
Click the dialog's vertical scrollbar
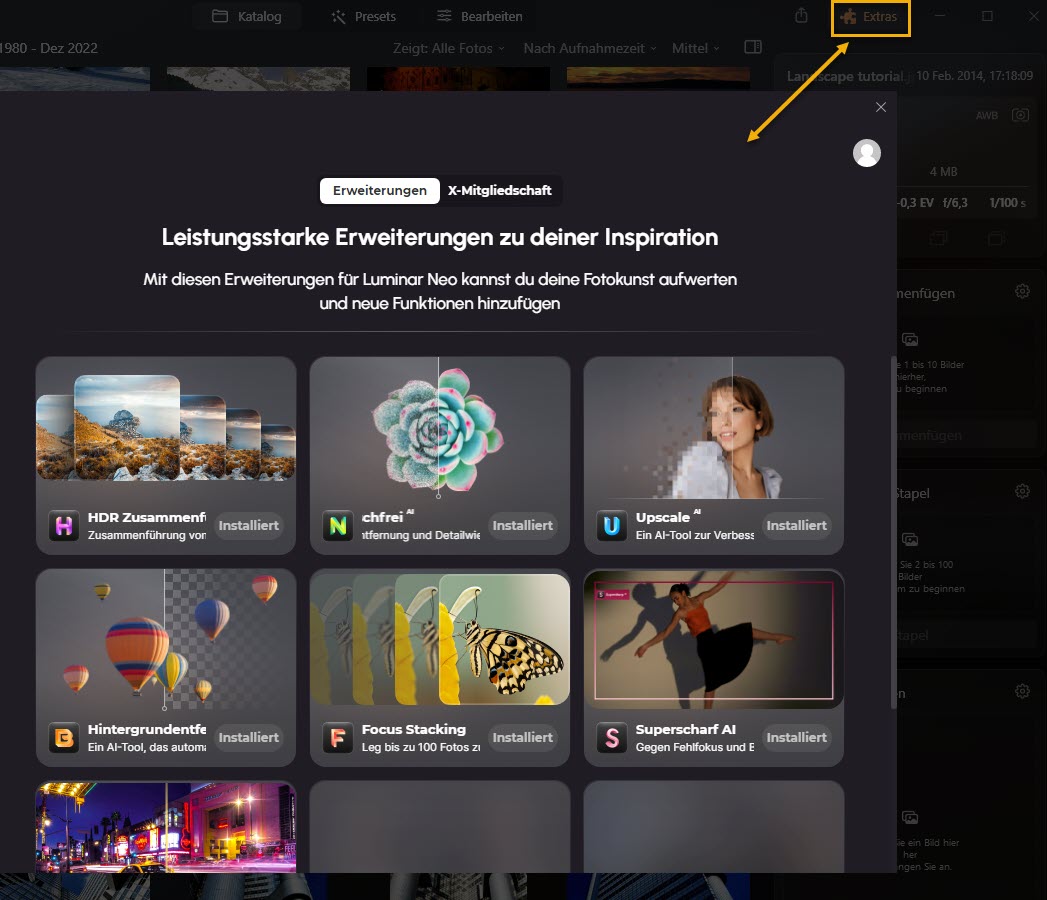893,533
